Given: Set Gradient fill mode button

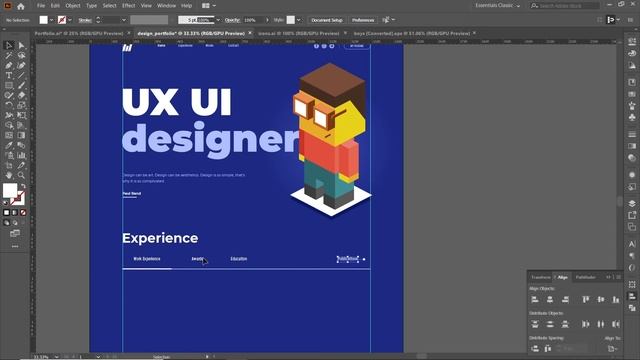Looking at the screenshot, I should [x=15, y=213].
